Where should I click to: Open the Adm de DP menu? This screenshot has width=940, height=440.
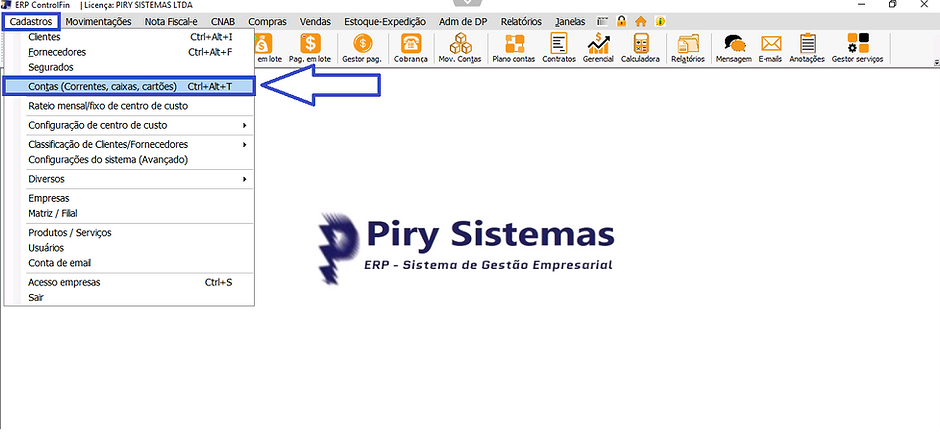point(463,22)
